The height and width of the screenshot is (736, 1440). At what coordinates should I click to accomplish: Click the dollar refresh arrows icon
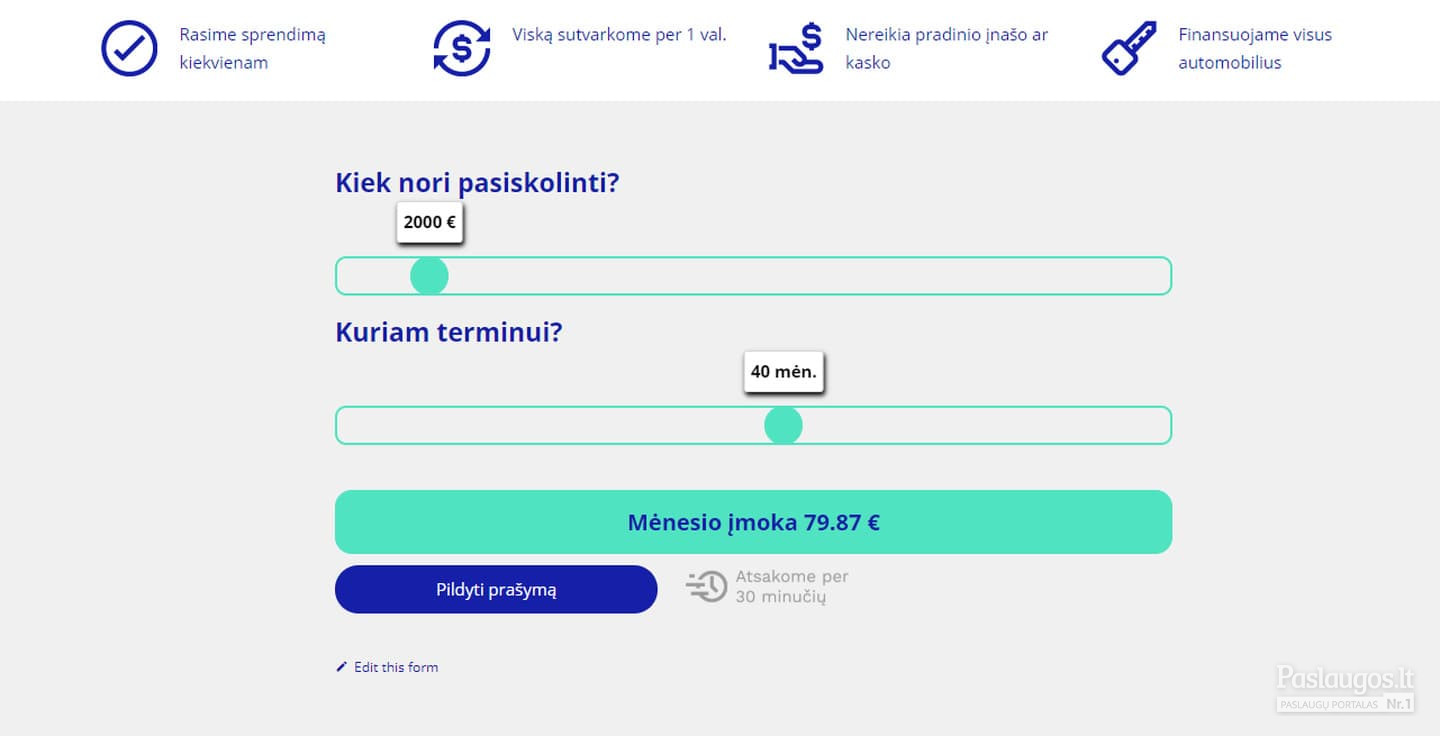tap(462, 48)
